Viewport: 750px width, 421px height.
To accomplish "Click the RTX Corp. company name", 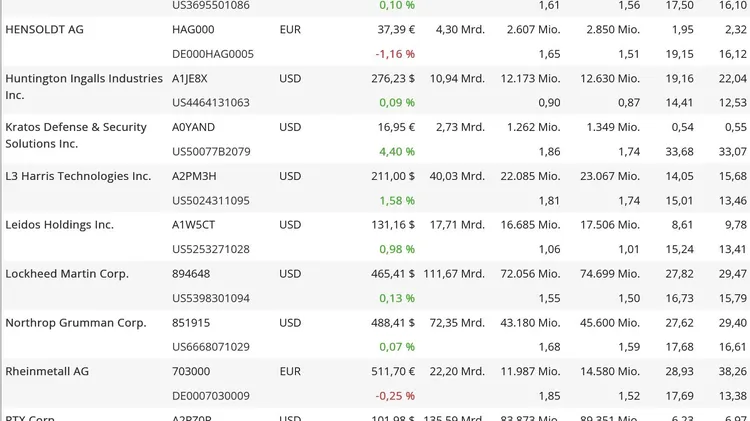I will click(x=30, y=418).
